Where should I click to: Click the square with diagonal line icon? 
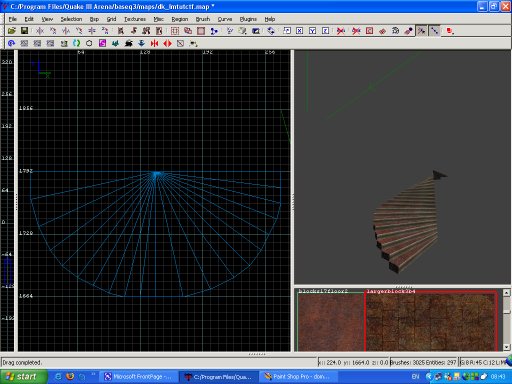coord(180,43)
